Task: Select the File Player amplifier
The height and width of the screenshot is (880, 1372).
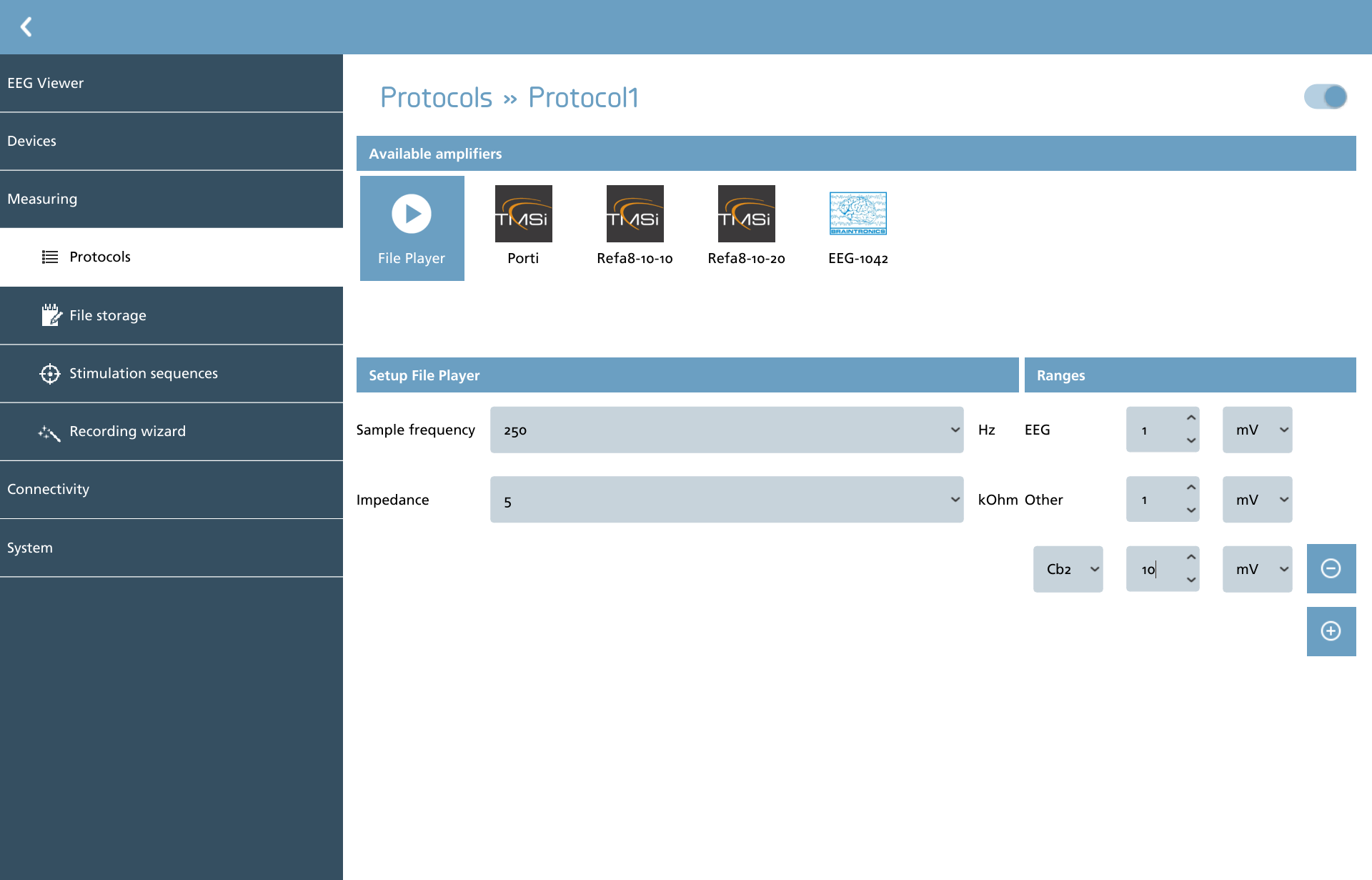Action: [x=412, y=228]
